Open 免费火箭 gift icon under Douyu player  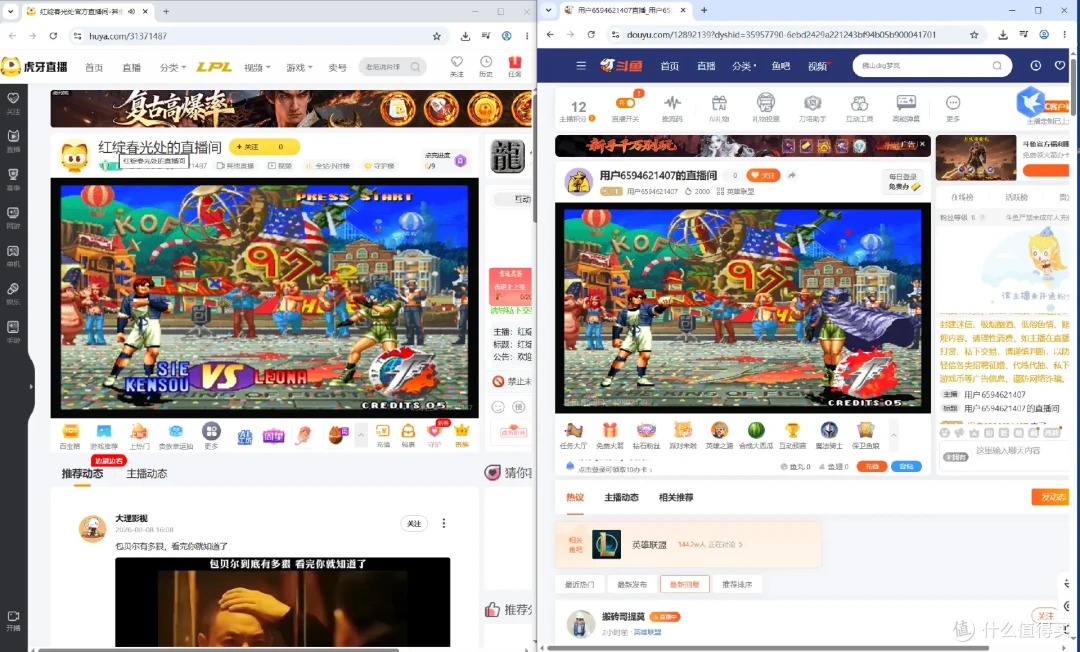coord(610,435)
